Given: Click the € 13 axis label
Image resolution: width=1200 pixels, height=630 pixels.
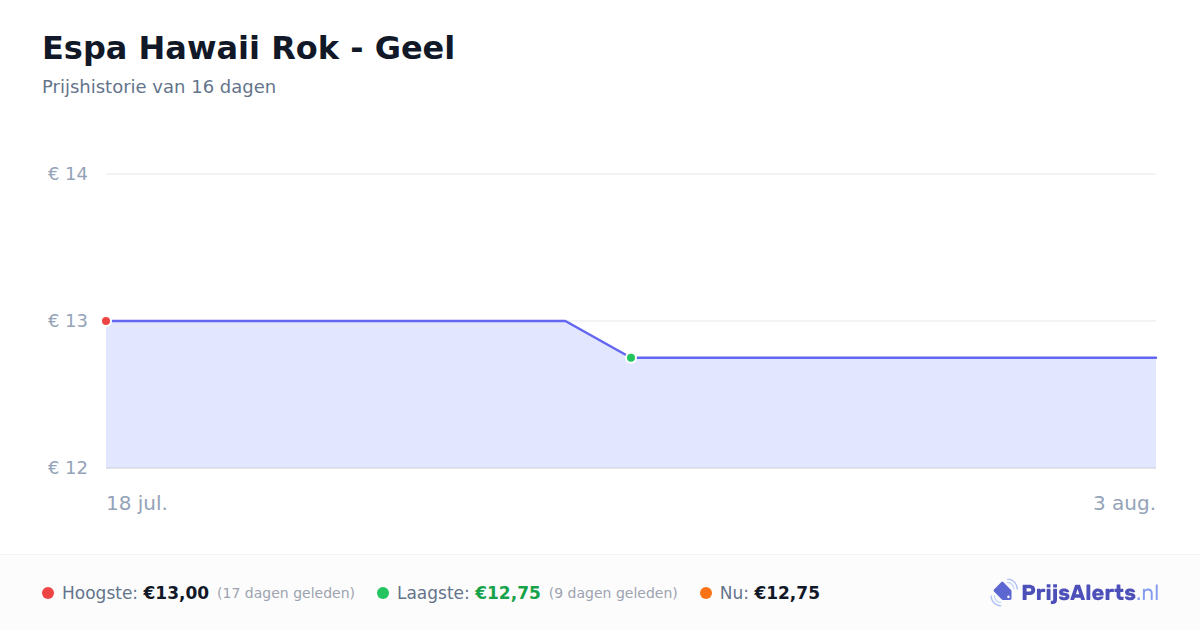Looking at the screenshot, I should coord(68,321).
